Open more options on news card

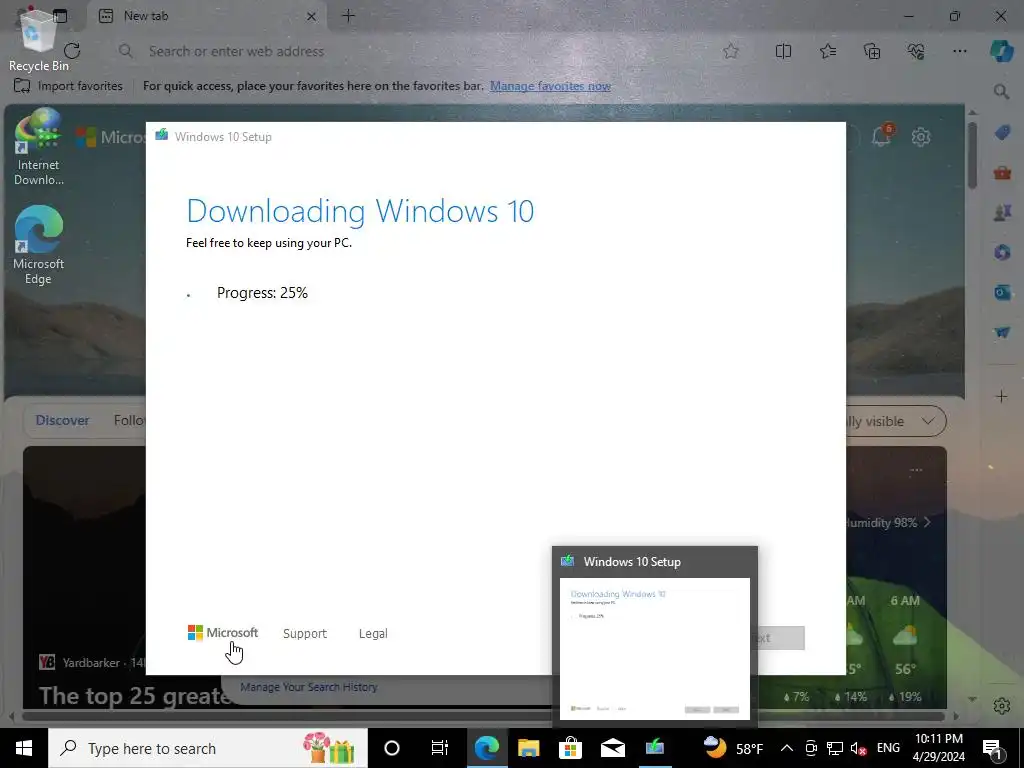916,470
